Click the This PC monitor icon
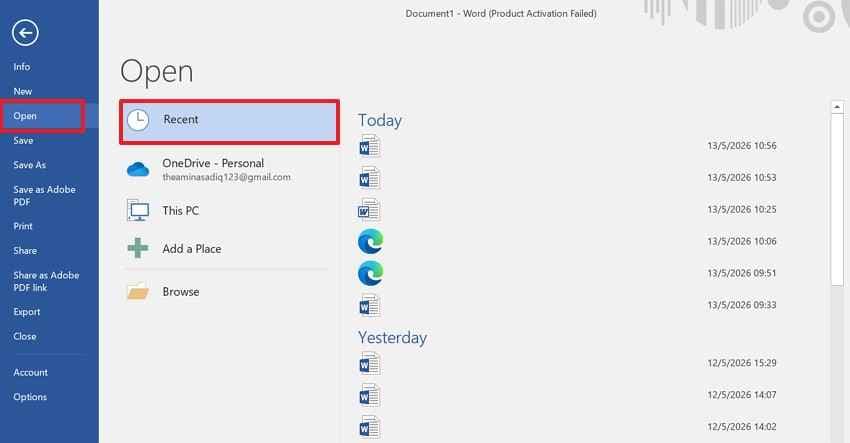The image size is (850, 443). [138, 210]
